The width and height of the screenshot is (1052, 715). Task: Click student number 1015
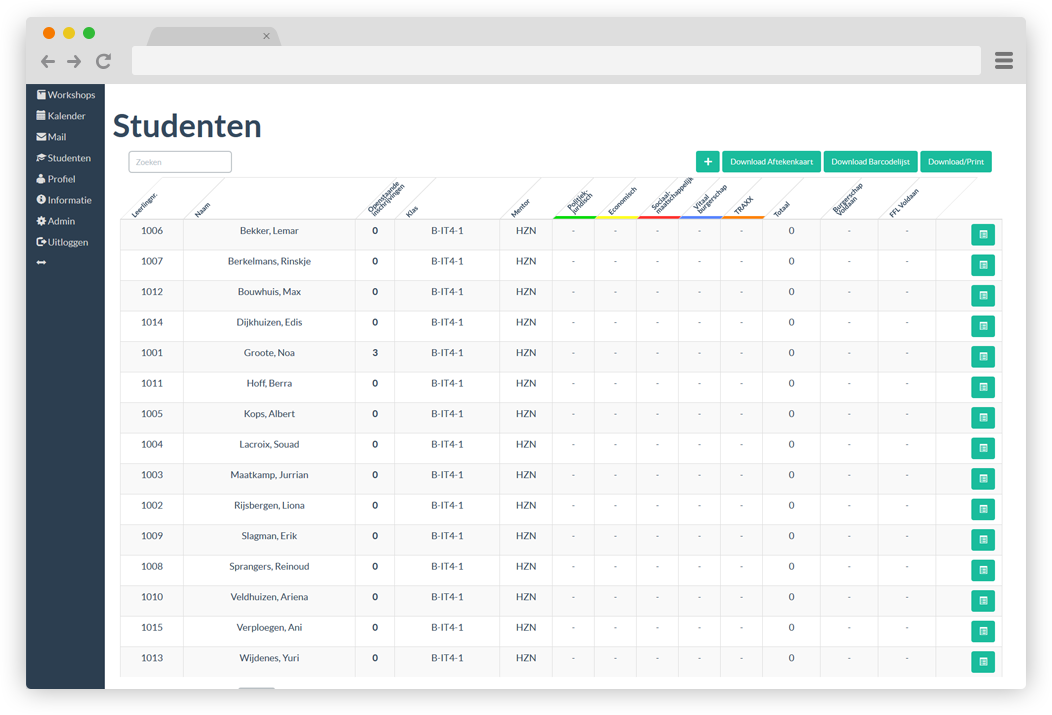tap(152, 628)
